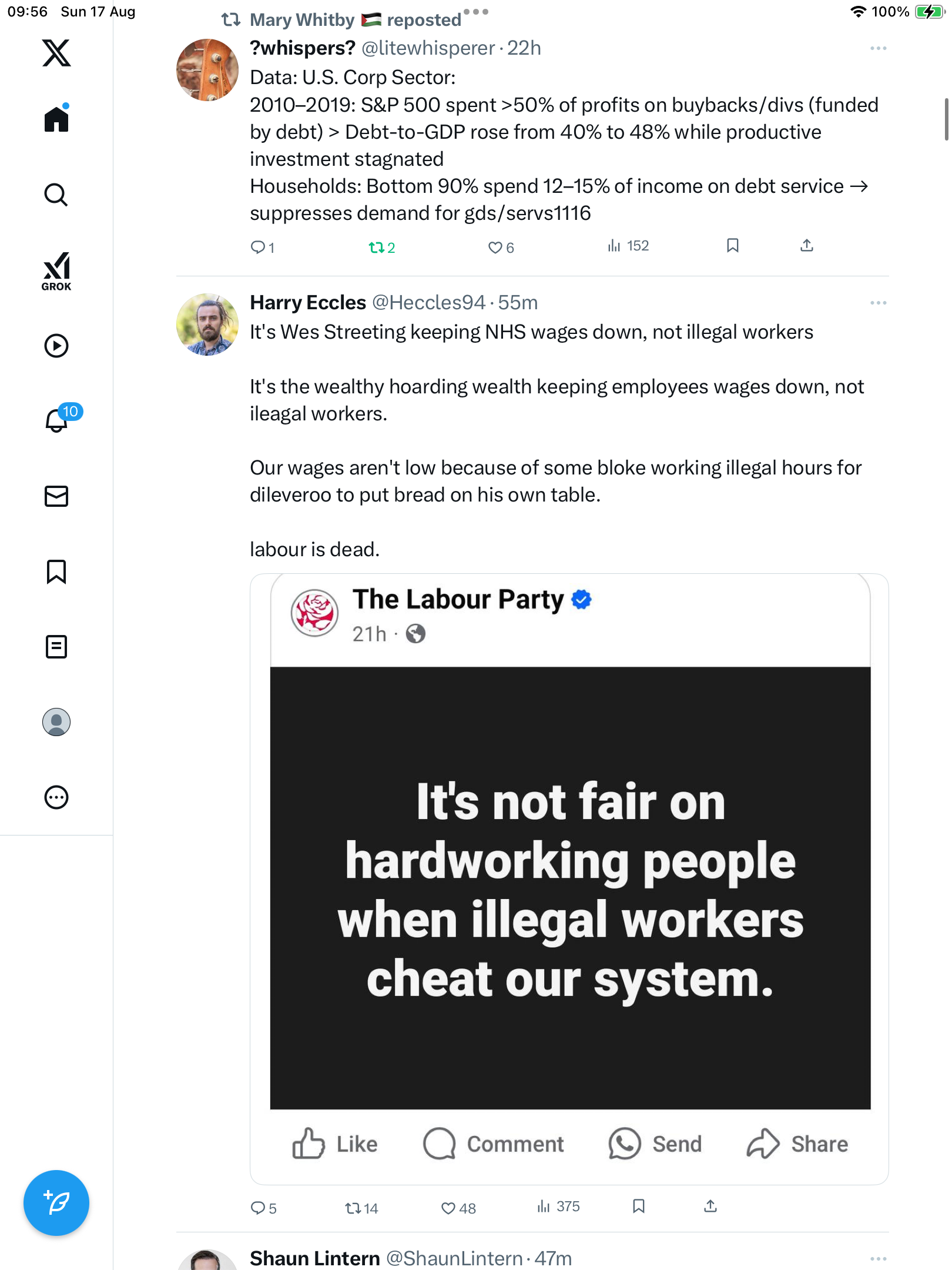This screenshot has height=1270, width=952.
Task: Open direct messages envelope icon
Action: [56, 496]
